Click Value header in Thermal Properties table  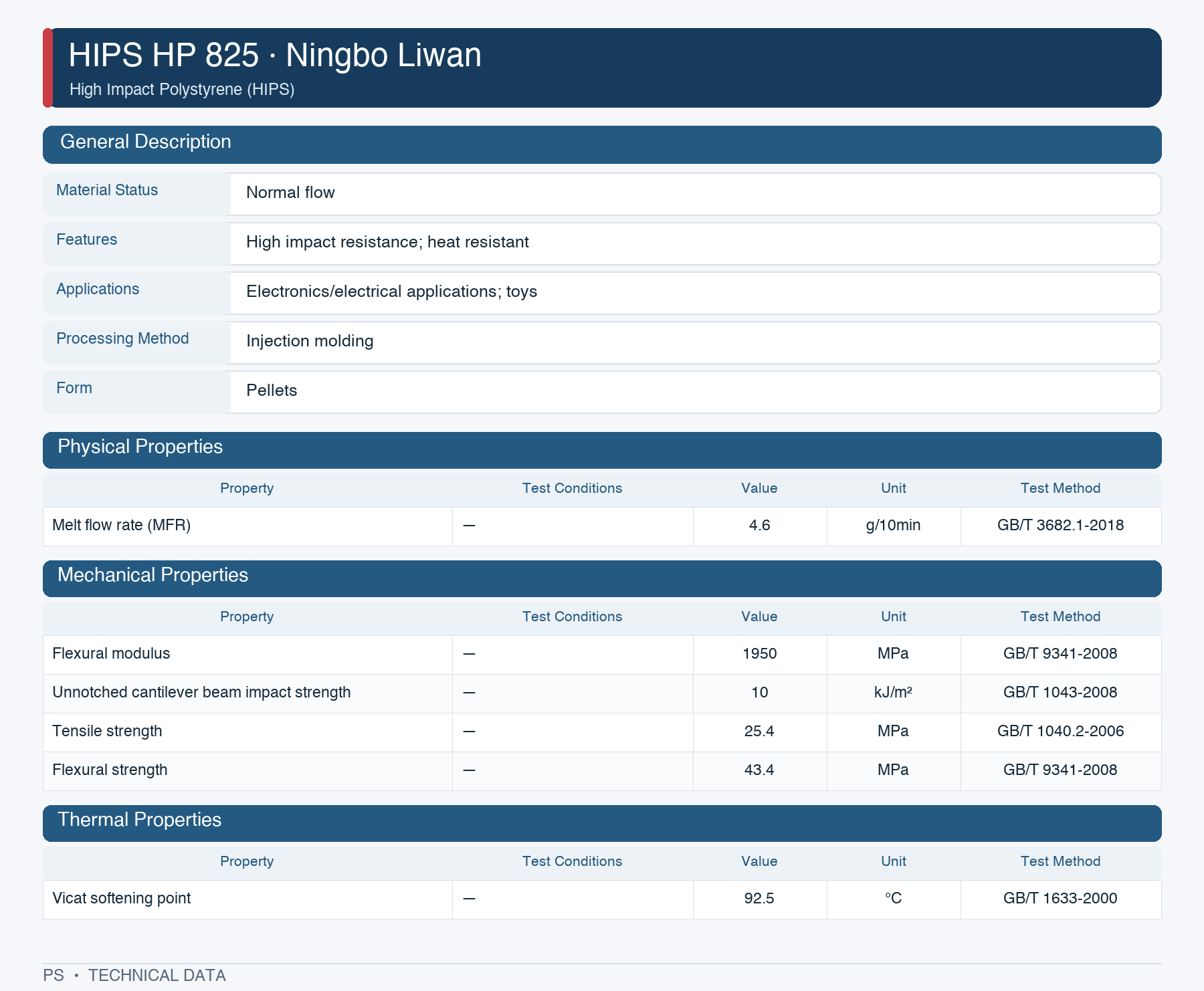coord(759,861)
